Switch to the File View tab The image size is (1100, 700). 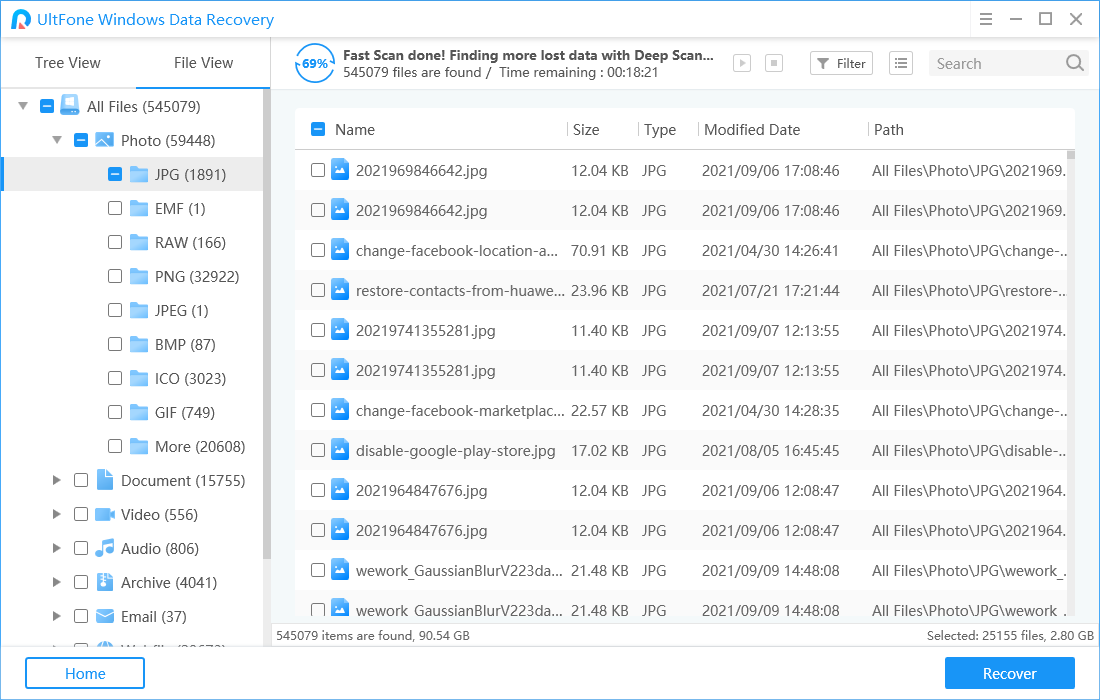tap(203, 63)
